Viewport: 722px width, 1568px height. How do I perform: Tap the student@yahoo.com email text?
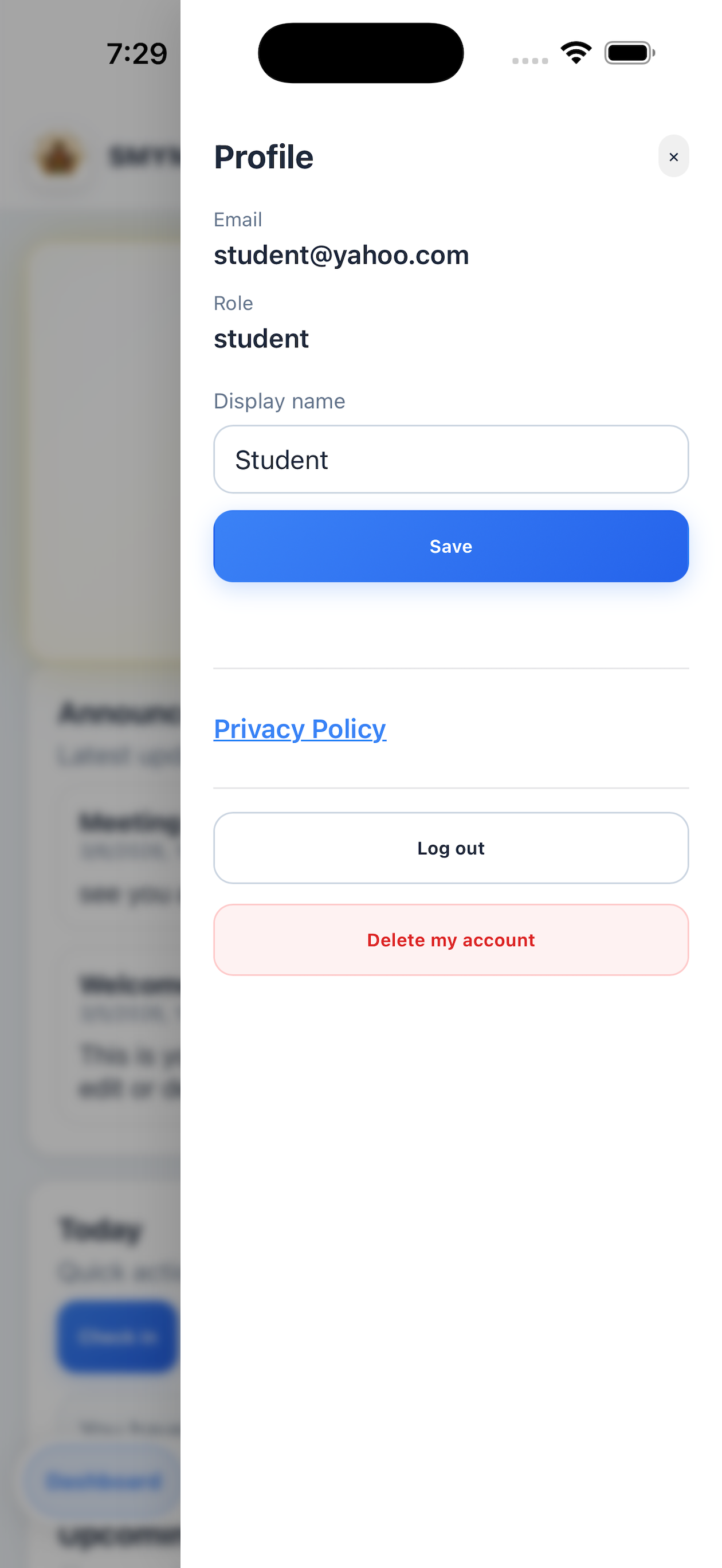point(342,255)
